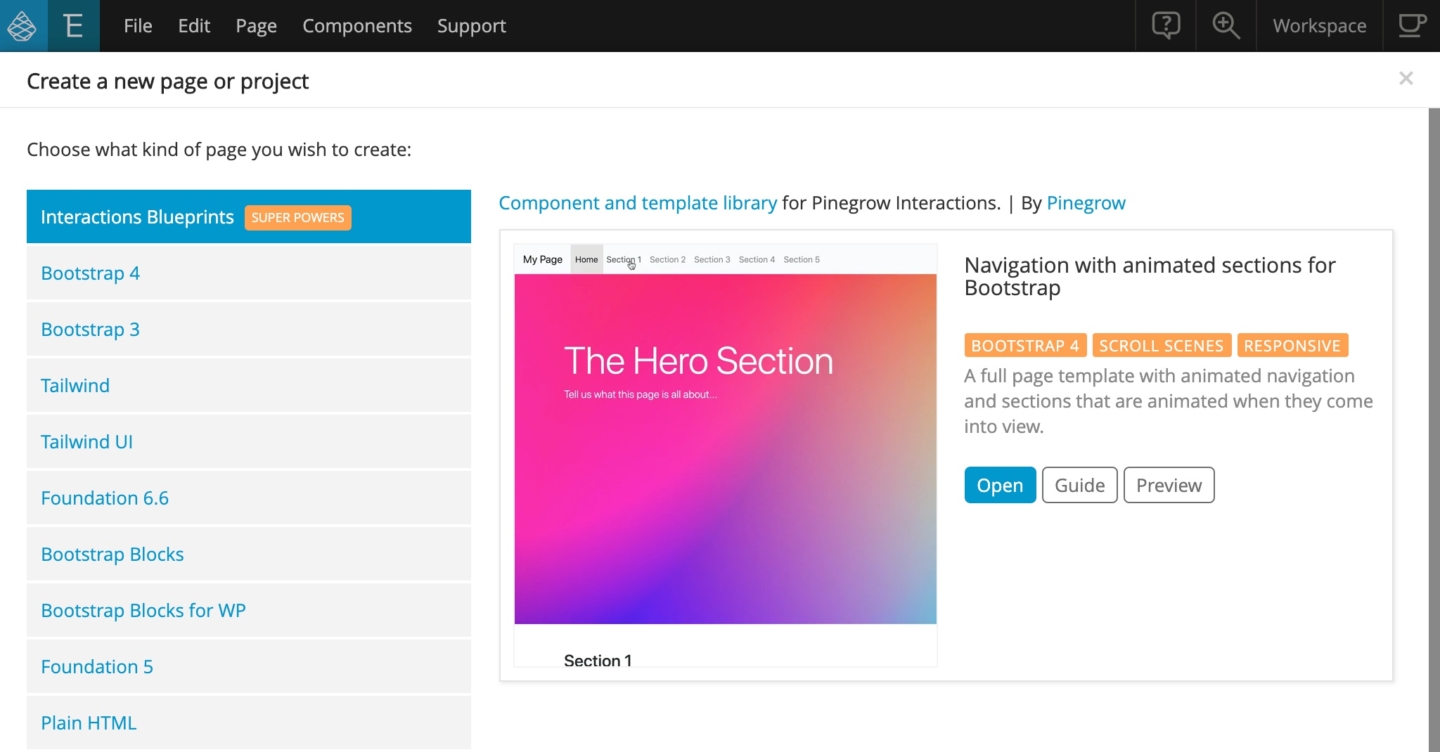Screen dimensions: 1440x752
Task: Open the Support menu
Action: pos(471,25)
